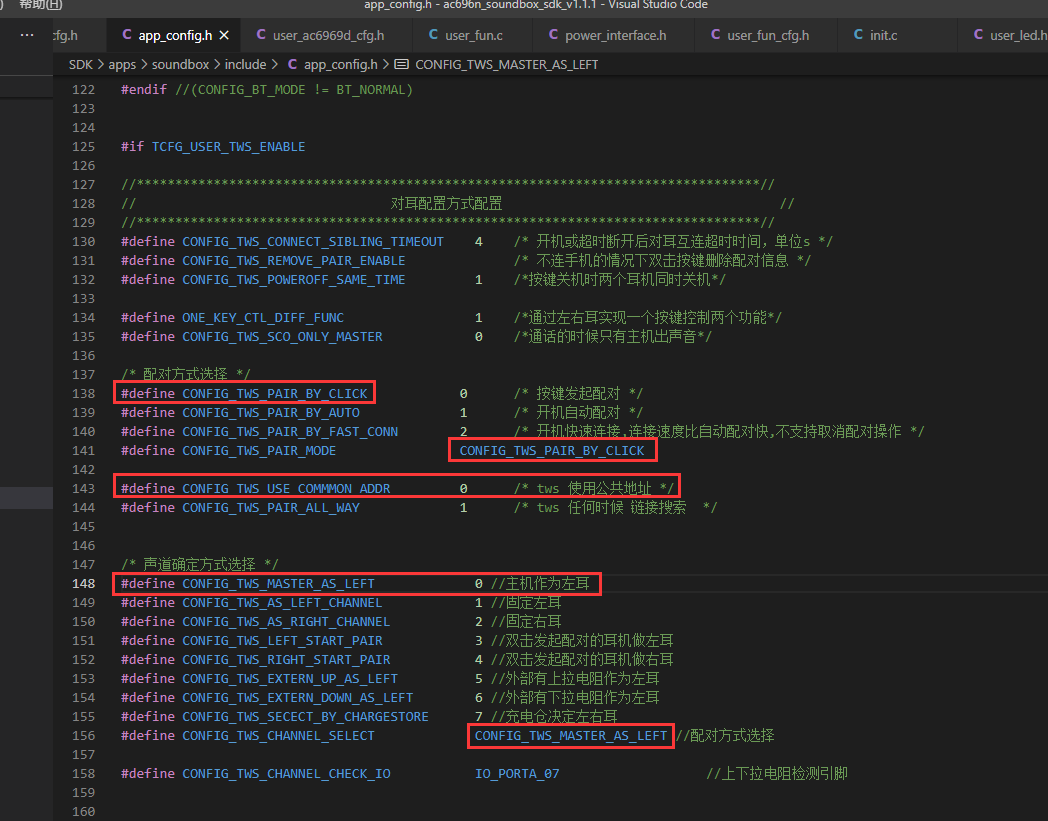This screenshot has width=1048, height=821.
Task: Click the IO_PORTA_07 value
Action: (x=517, y=774)
